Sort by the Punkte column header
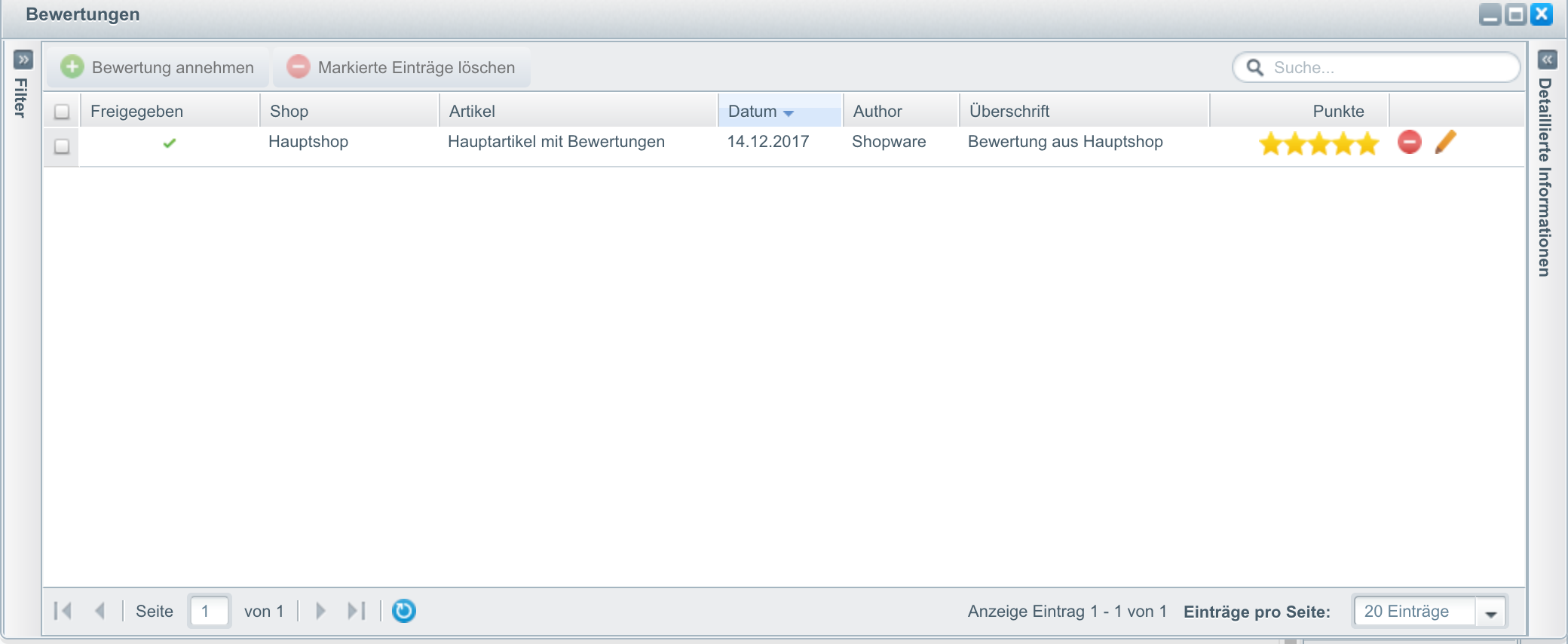Viewport: 1568px width, 644px height. [1299, 111]
